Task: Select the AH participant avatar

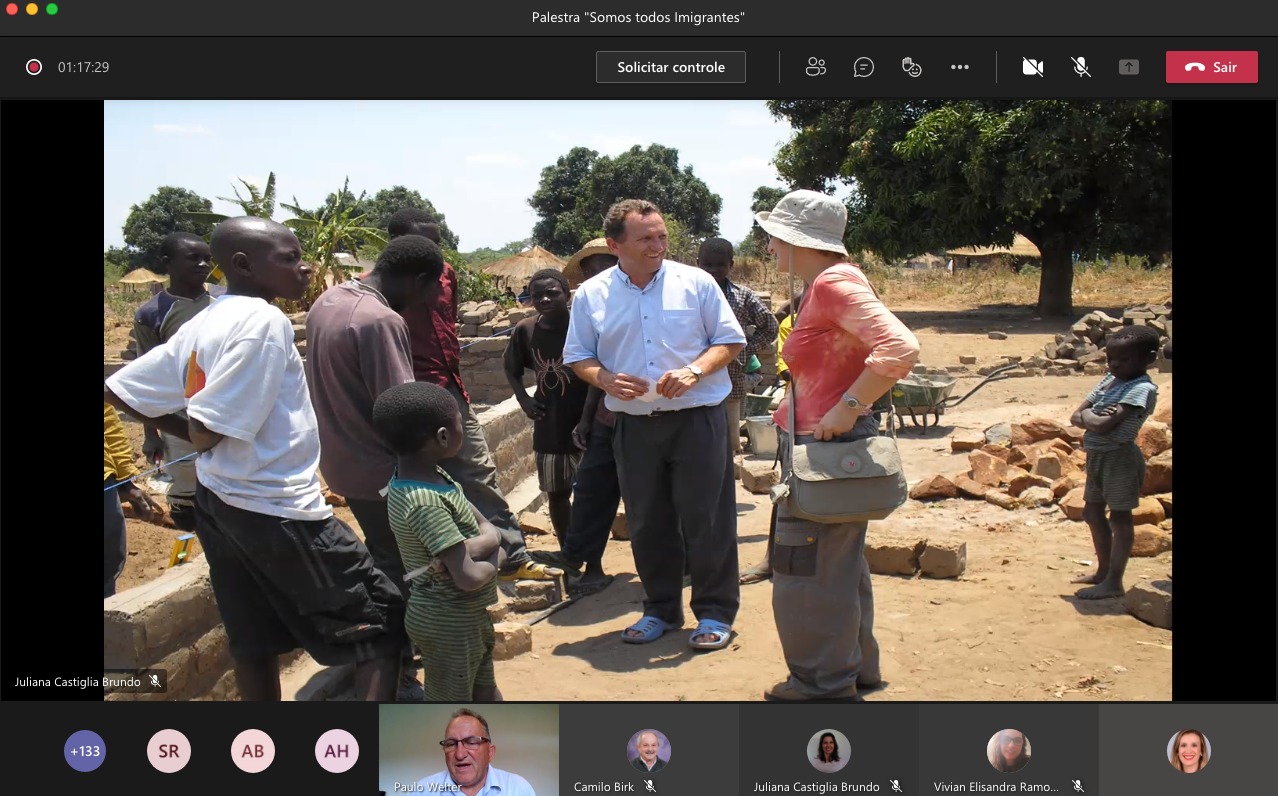Action: pos(337,751)
